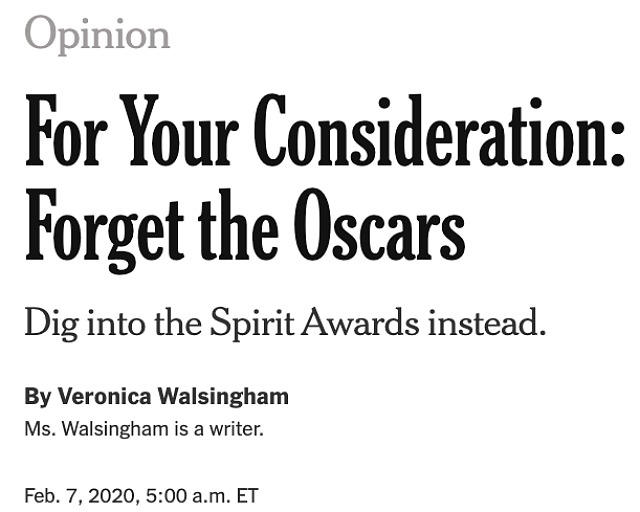Click the words 'Spirit Awards' in the subheading

pyautogui.click(x=314, y=323)
